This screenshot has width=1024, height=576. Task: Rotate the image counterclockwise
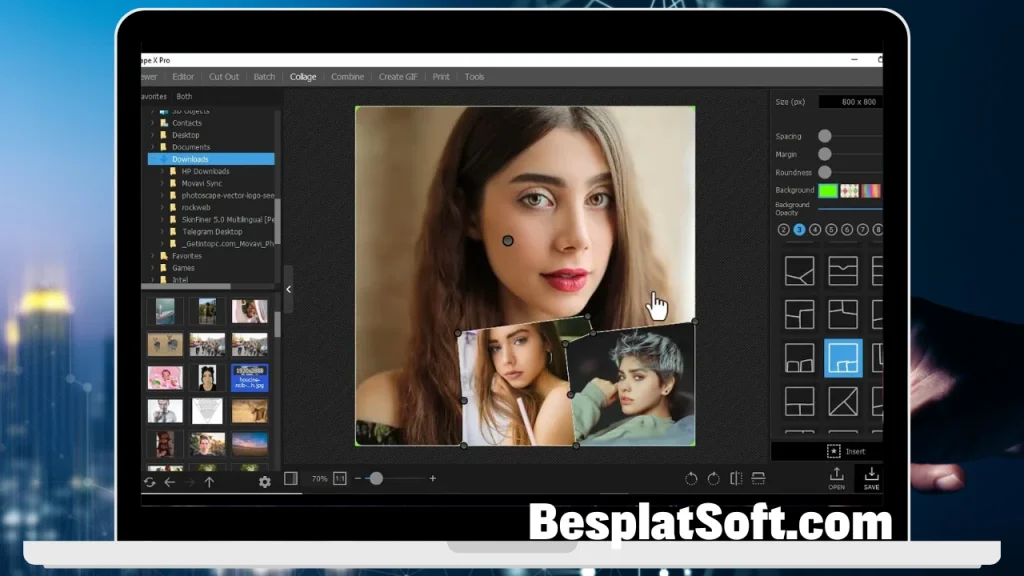691,479
